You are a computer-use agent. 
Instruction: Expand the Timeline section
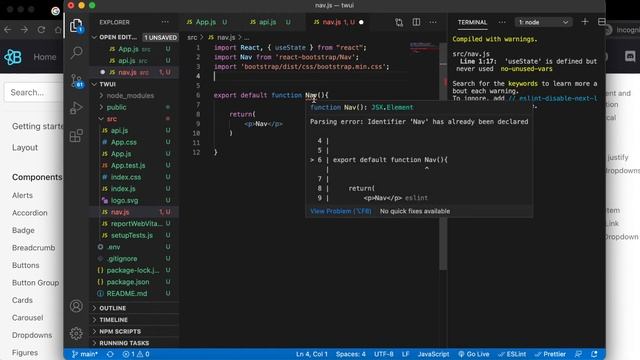pos(134,320)
